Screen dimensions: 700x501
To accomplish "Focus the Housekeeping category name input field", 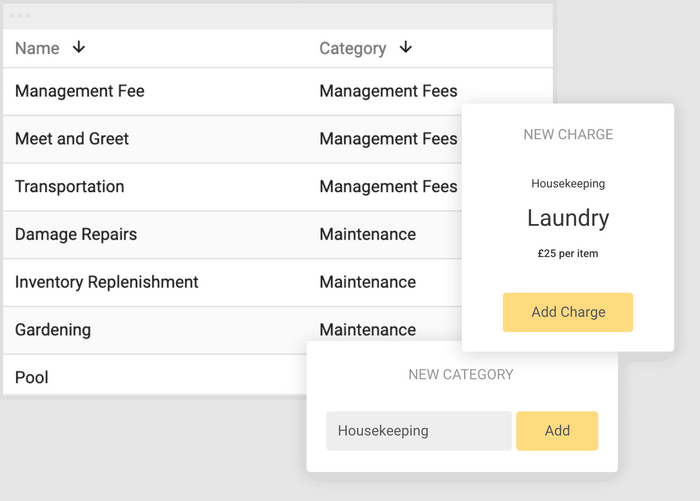I will [418, 431].
